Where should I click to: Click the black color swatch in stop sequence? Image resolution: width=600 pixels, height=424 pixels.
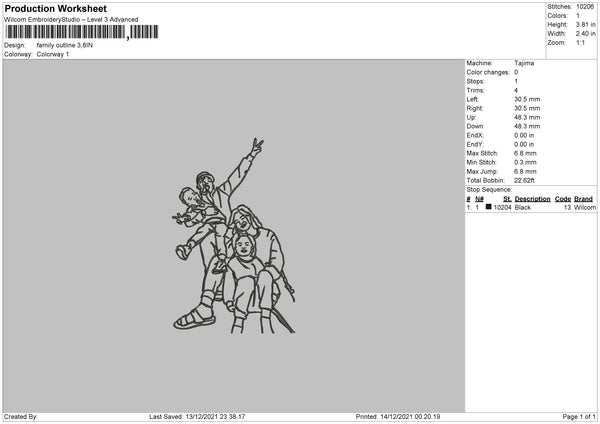click(x=488, y=207)
